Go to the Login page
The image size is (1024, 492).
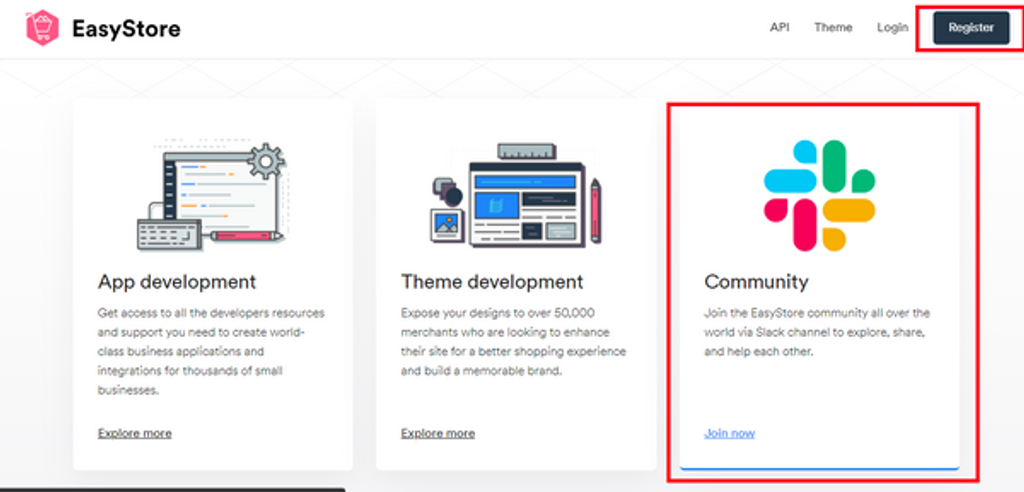pyautogui.click(x=892, y=28)
